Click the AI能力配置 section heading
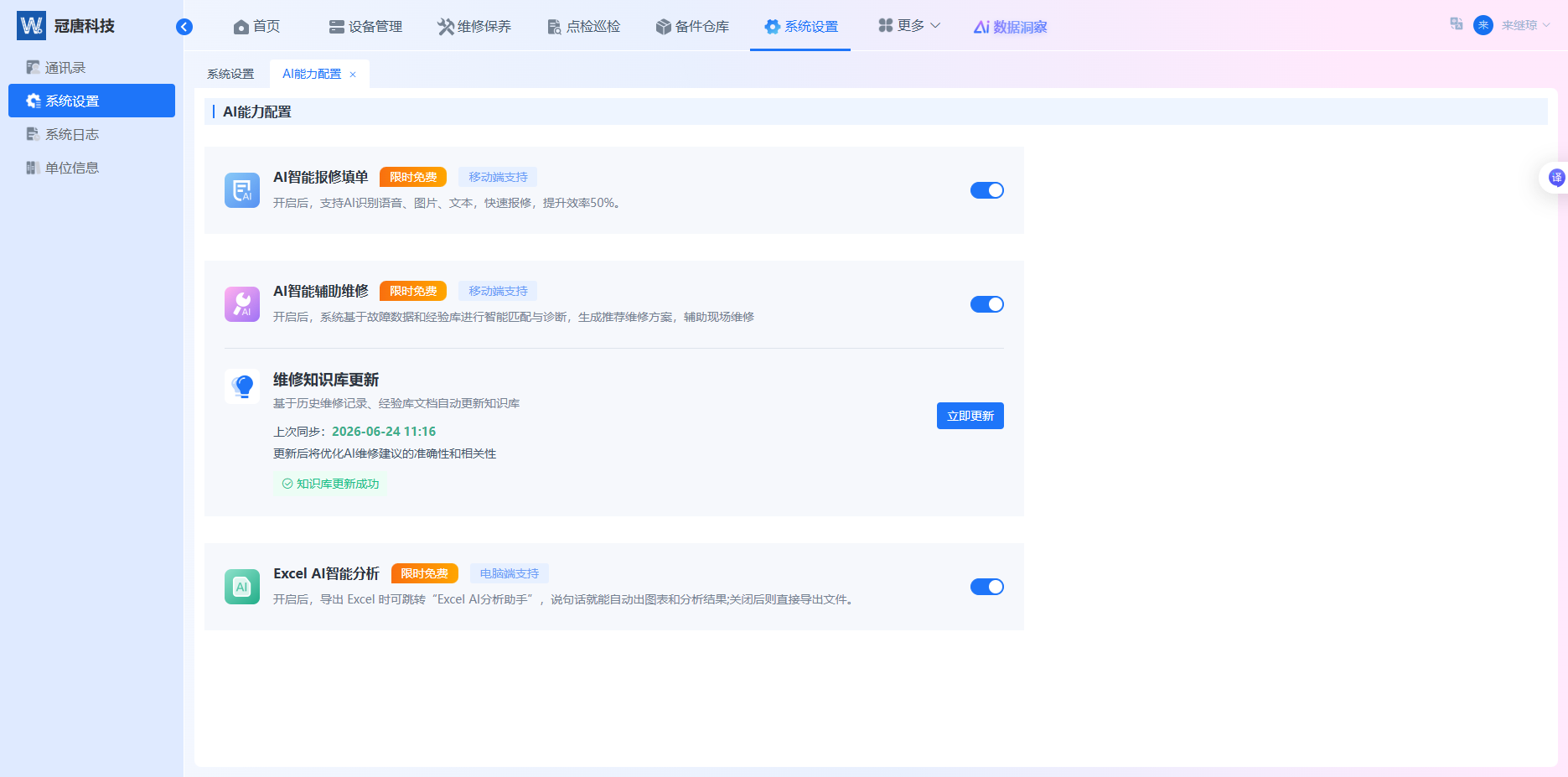The width and height of the screenshot is (1568, 777). coord(257,111)
